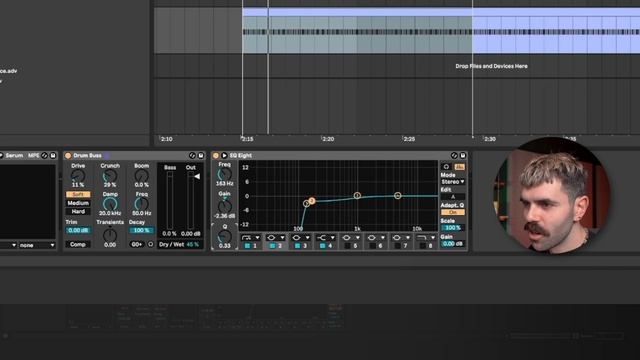Toggle EQ Eight band audition headphone icon
Image resolution: width=640 pixels, height=360 pixels.
tap(446, 167)
